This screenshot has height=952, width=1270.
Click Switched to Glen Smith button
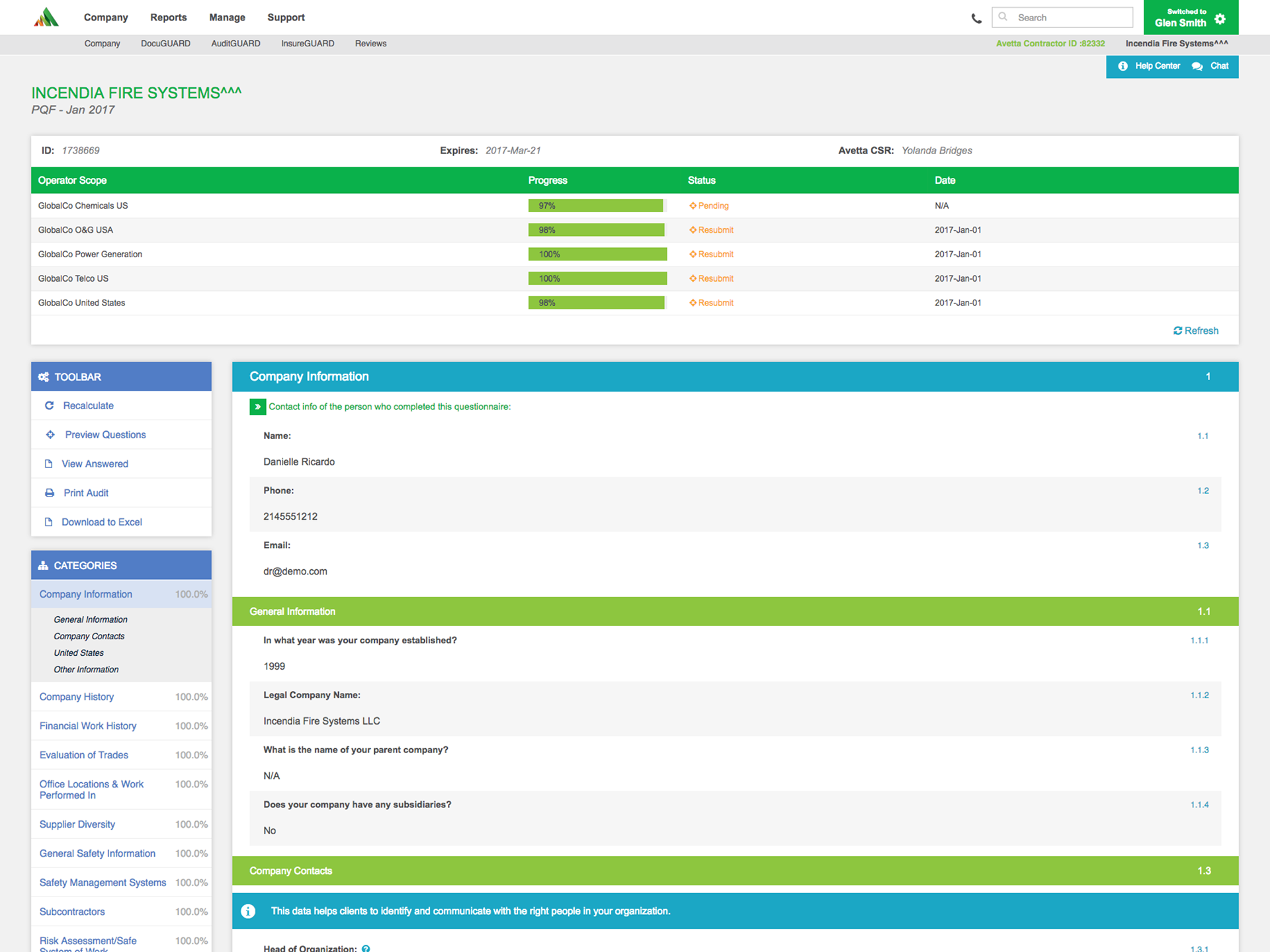1191,17
